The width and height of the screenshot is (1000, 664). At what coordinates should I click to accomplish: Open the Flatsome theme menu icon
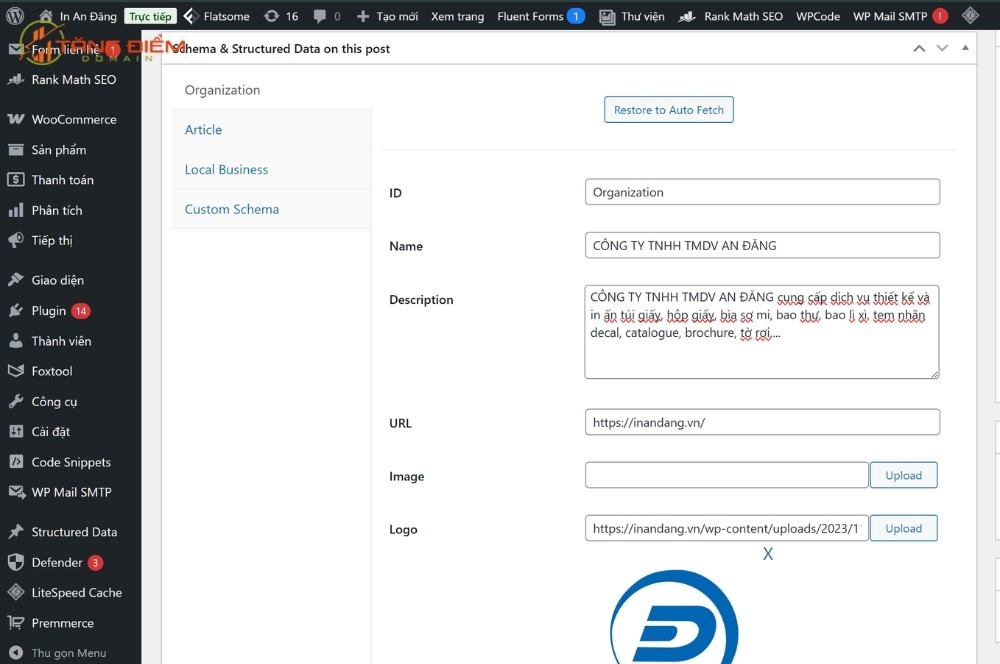[x=190, y=16]
